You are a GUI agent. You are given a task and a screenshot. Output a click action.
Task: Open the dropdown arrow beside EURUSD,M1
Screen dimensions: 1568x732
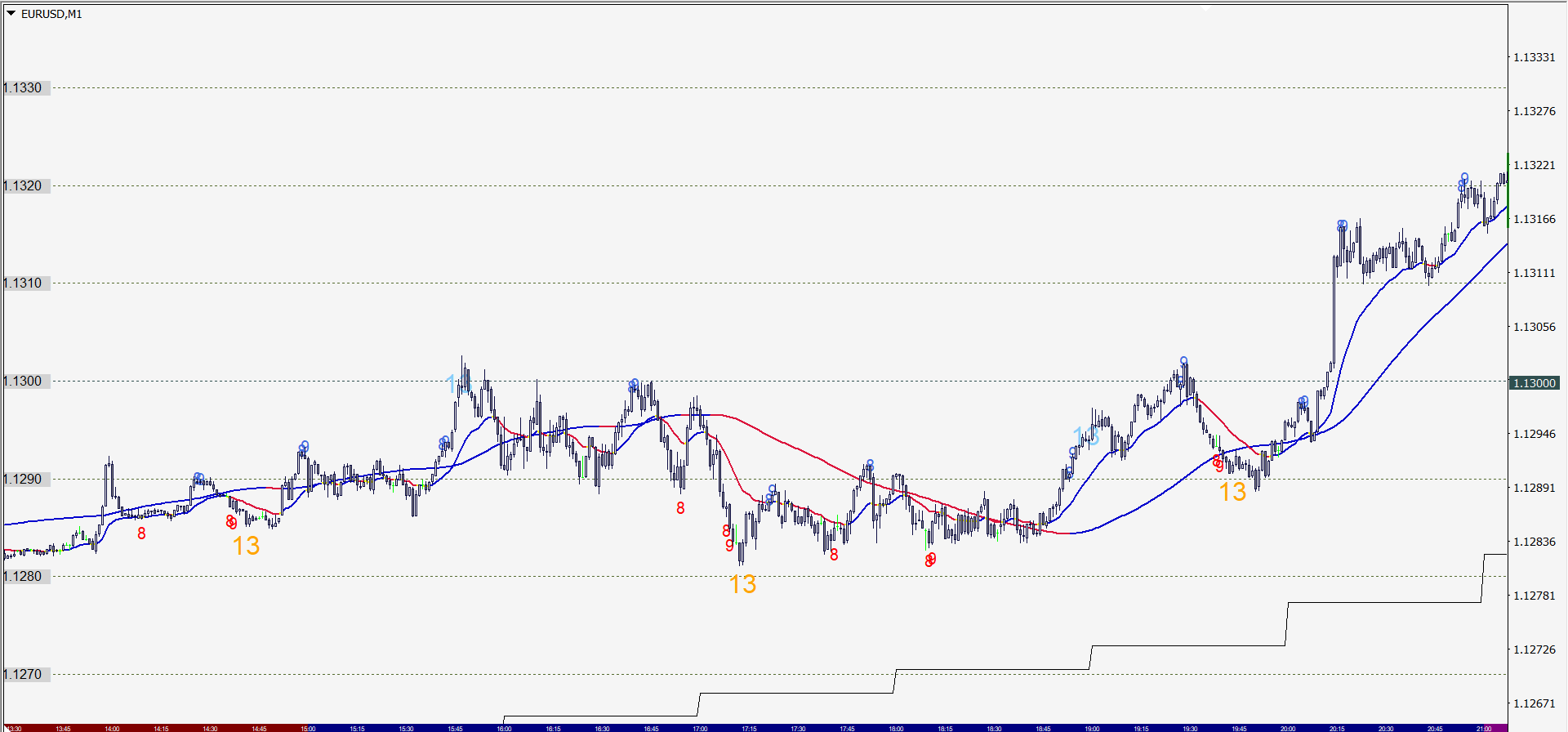click(11, 13)
